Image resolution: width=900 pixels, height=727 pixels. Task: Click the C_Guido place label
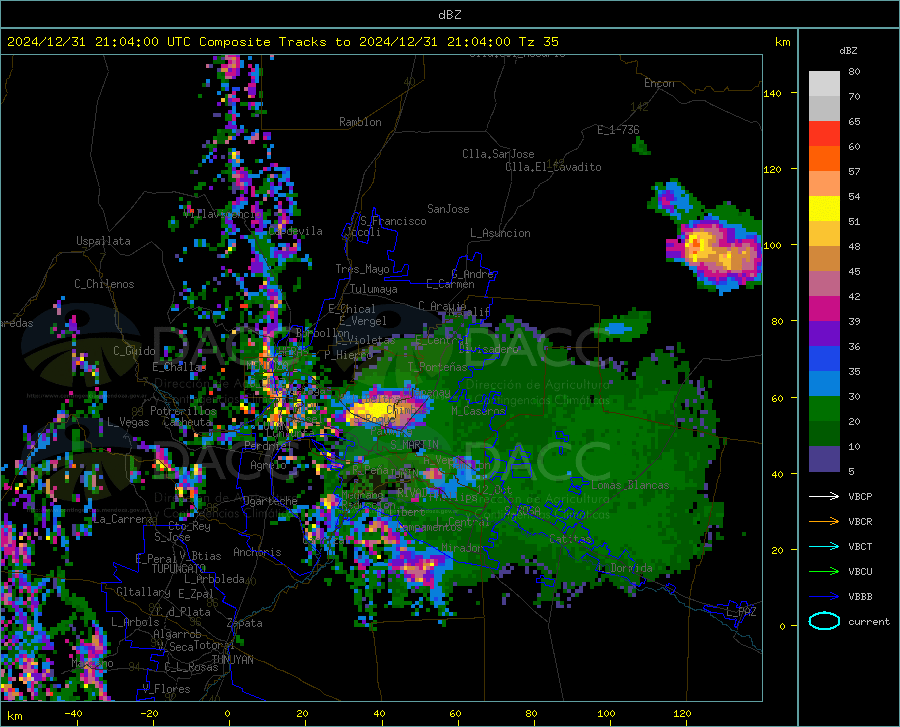134,351
